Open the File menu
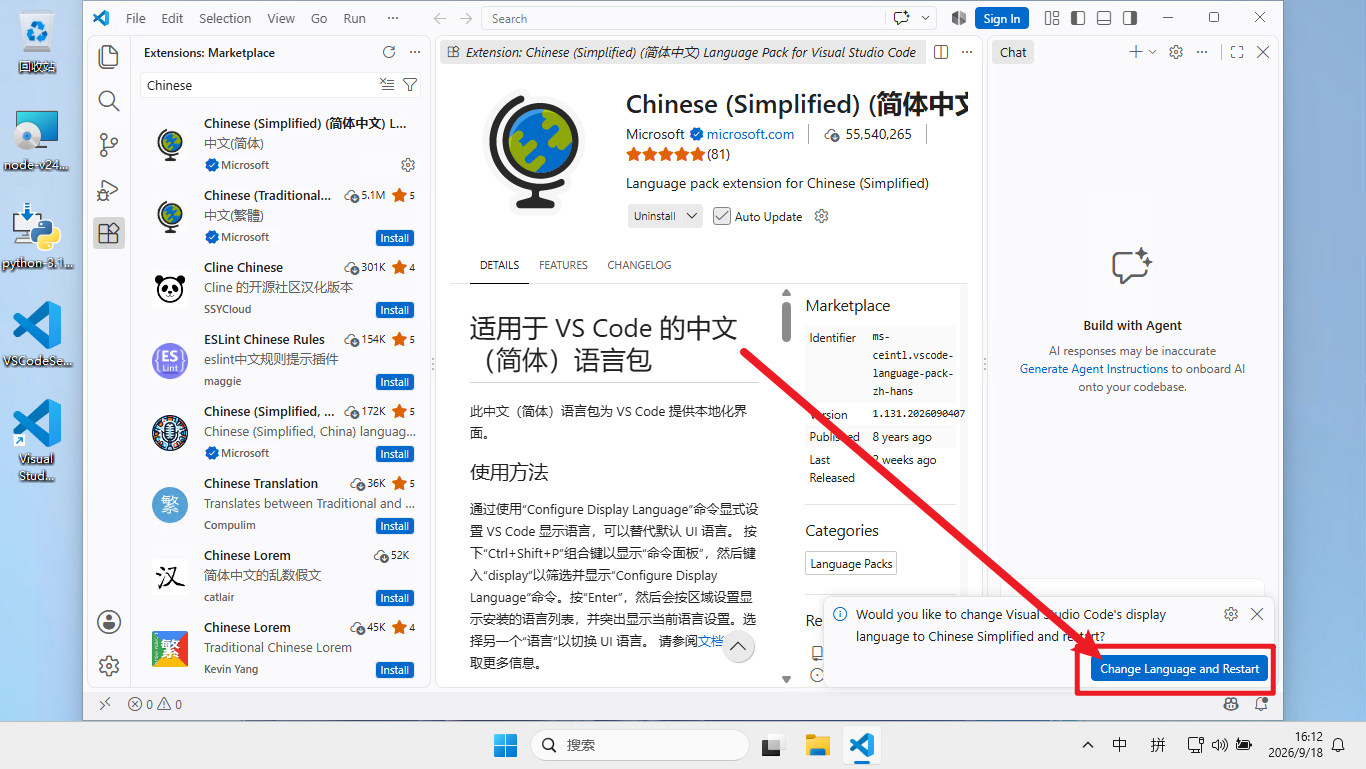Screen dimensions: 1366x769 click(x=136, y=18)
